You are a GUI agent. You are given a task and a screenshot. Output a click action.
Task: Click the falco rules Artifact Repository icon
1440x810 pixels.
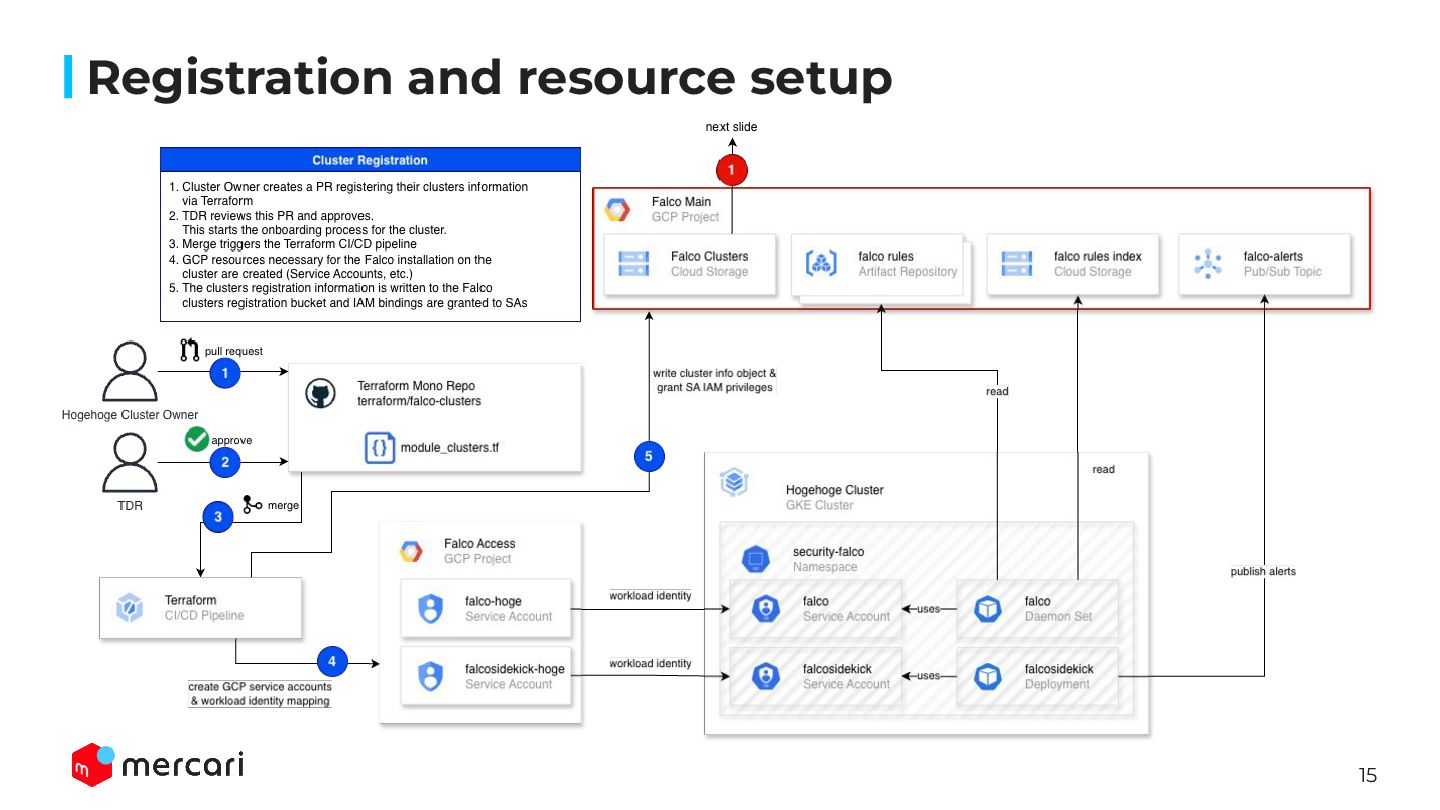pos(822,264)
